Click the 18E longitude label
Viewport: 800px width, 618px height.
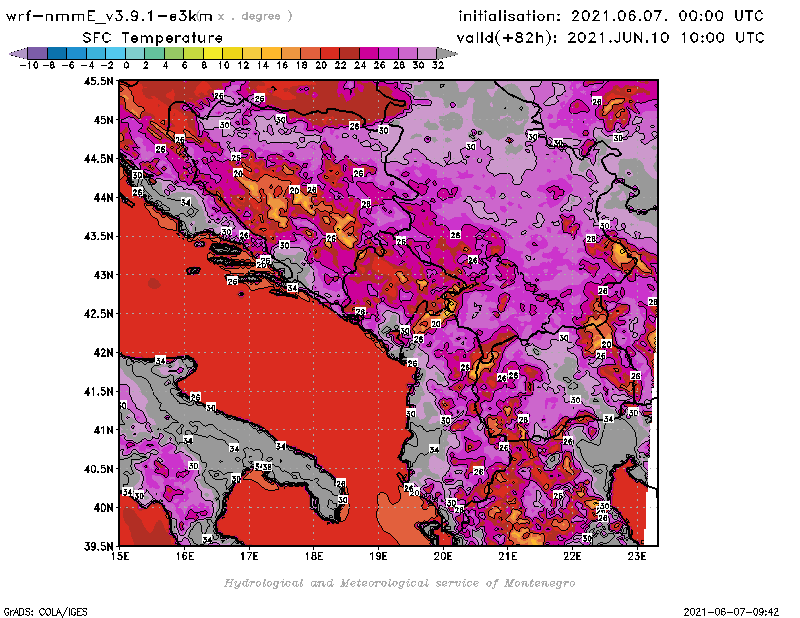click(314, 556)
